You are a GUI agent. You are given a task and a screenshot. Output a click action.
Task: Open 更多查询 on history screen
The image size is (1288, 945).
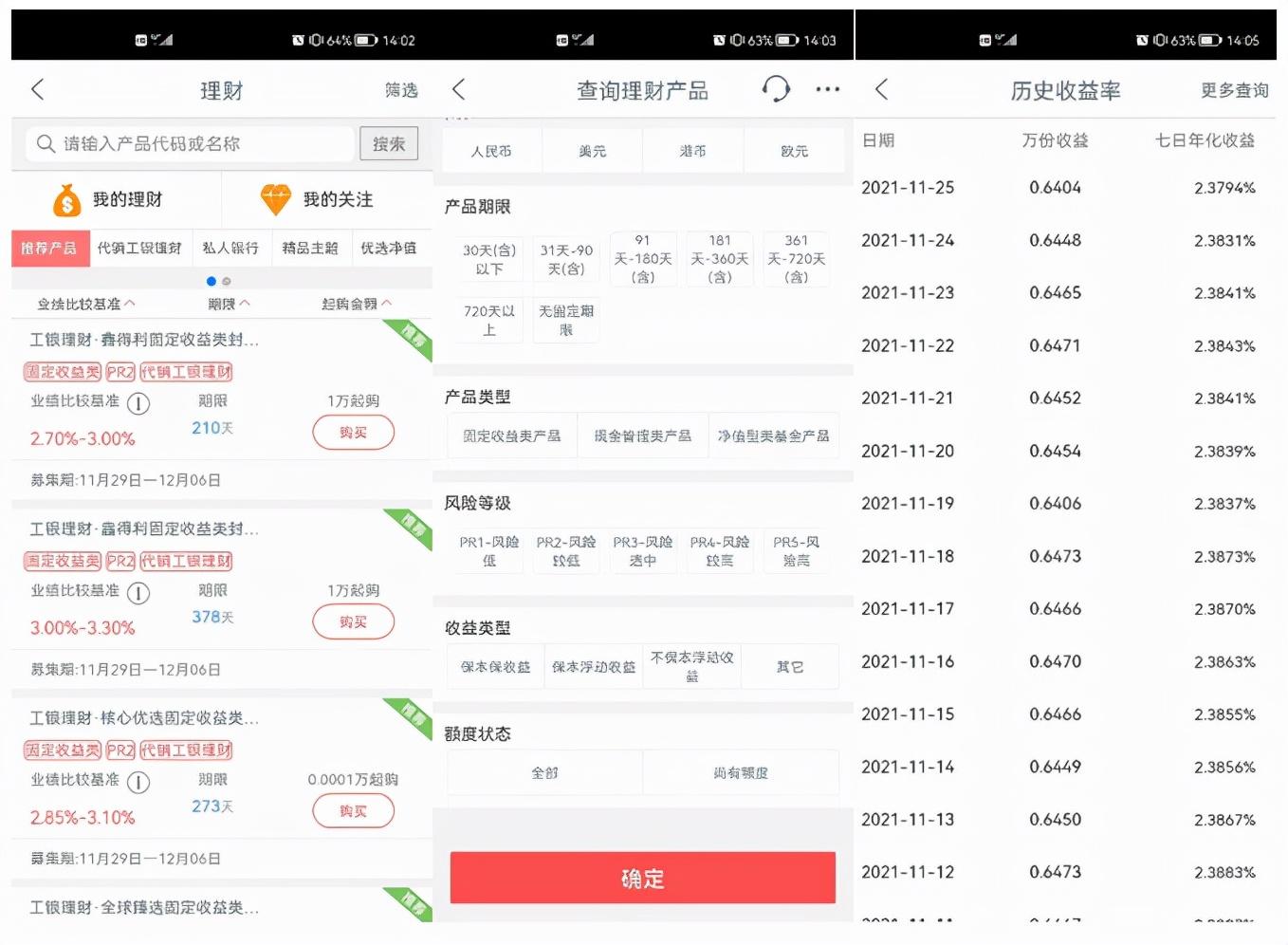click(x=1235, y=90)
